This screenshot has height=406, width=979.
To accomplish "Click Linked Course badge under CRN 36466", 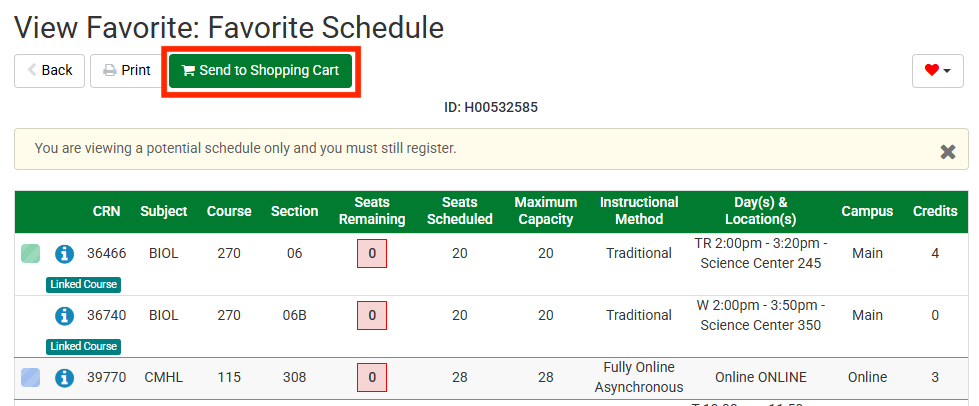I will pyautogui.click(x=83, y=285).
